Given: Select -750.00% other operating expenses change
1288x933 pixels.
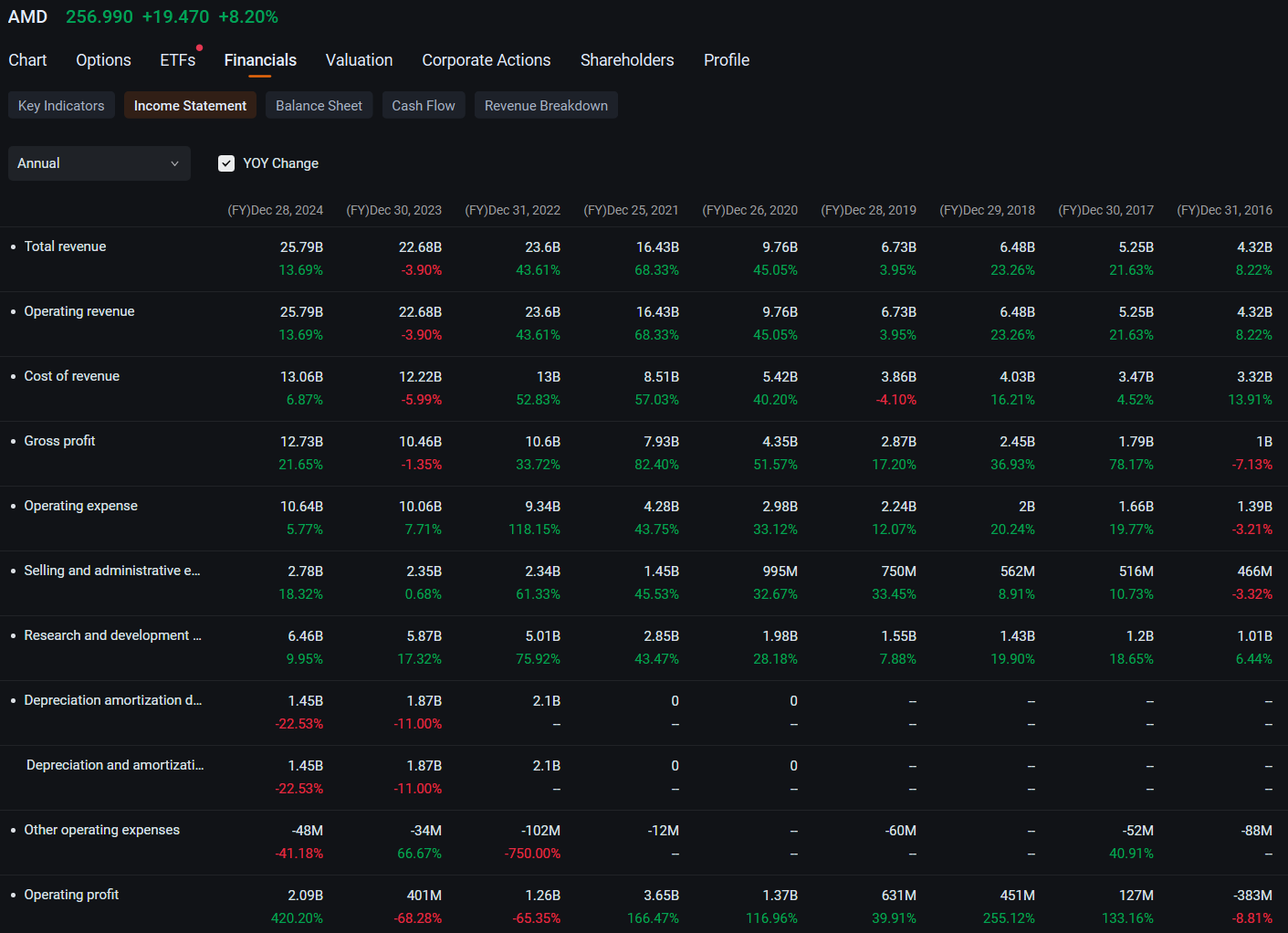Looking at the screenshot, I should point(532,854).
